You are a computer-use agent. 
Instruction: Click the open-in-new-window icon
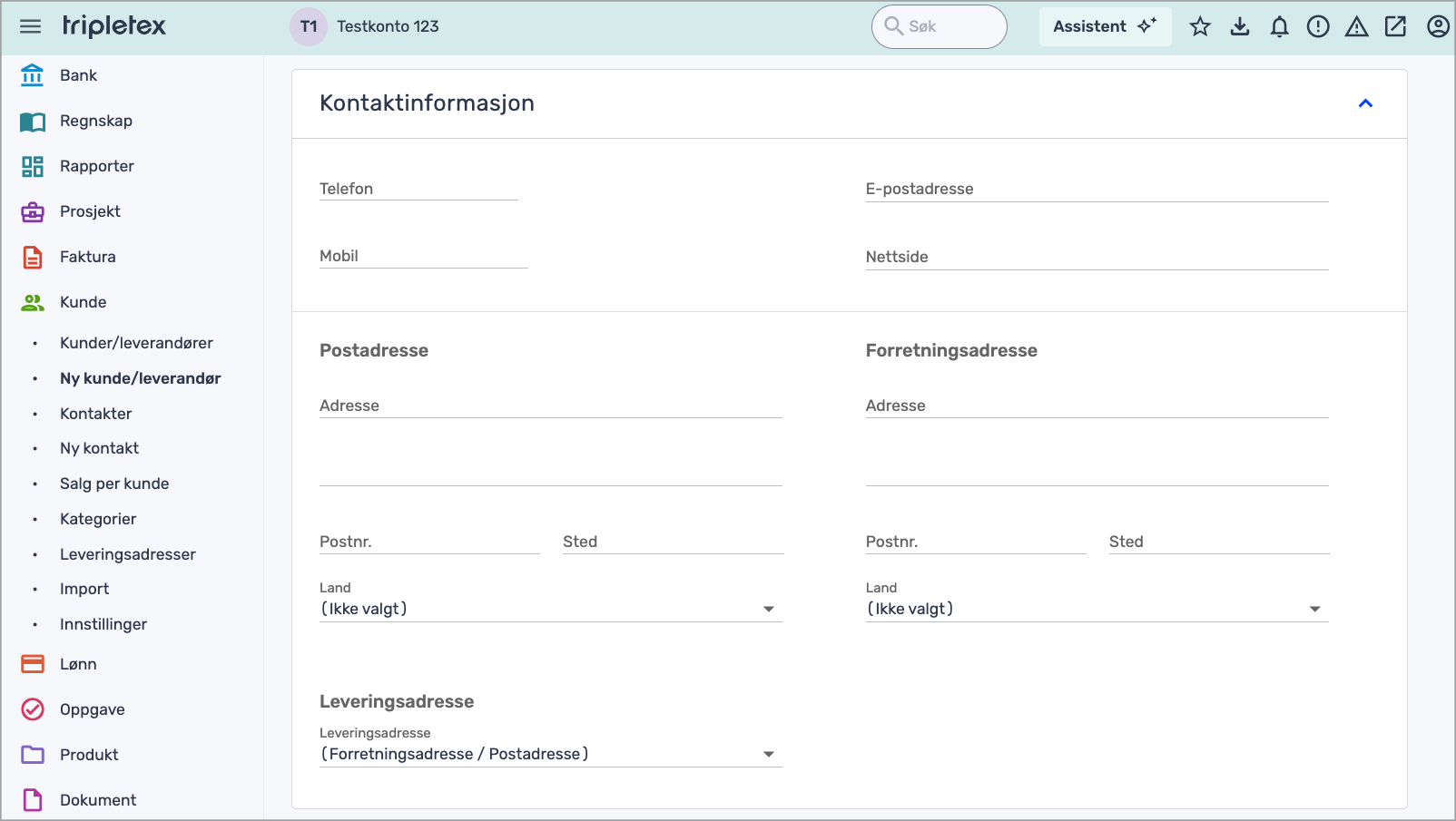(1395, 26)
